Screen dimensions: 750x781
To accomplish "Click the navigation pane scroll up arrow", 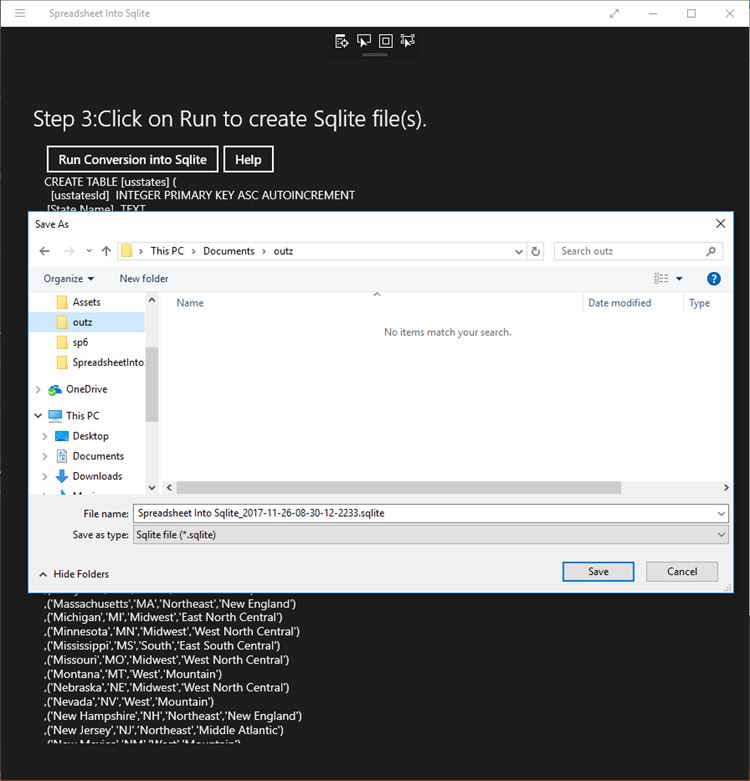I will pos(152,300).
